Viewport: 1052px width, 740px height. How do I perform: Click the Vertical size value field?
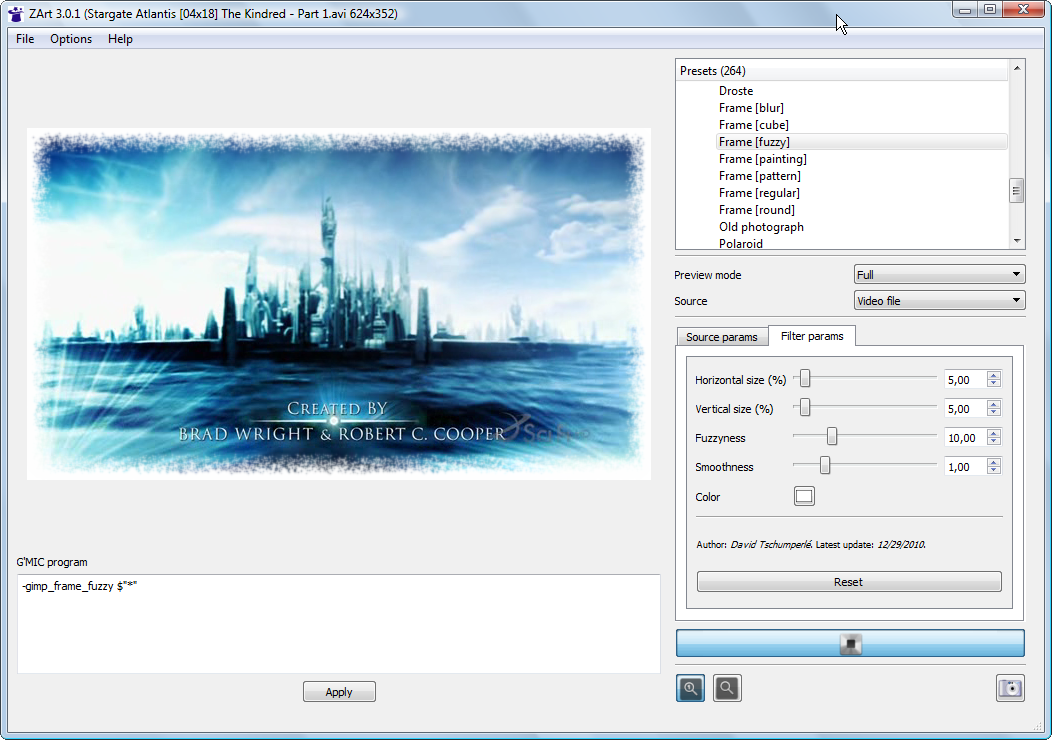pyautogui.click(x=965, y=409)
